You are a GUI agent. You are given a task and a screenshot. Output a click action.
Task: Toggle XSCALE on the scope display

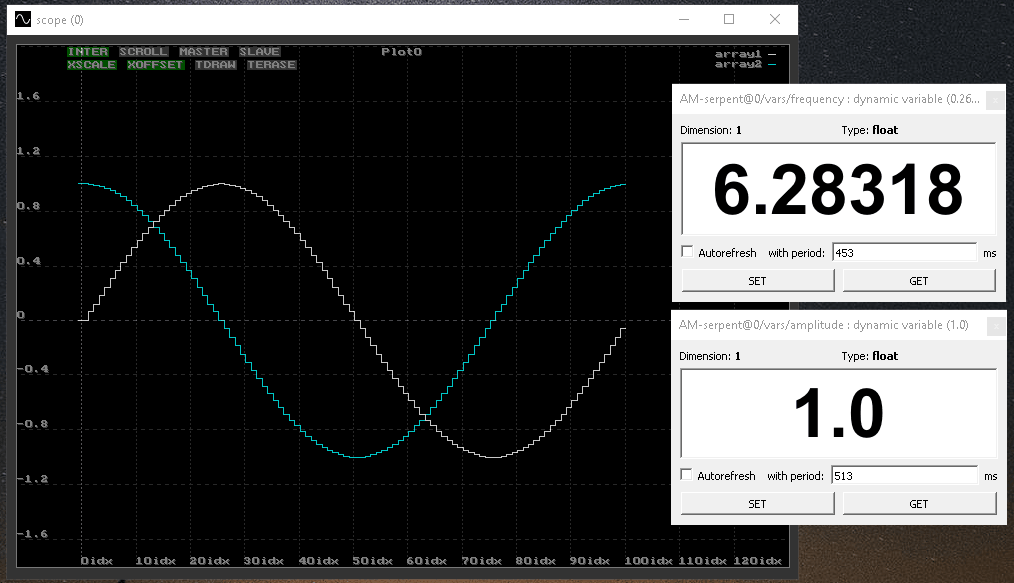91,64
